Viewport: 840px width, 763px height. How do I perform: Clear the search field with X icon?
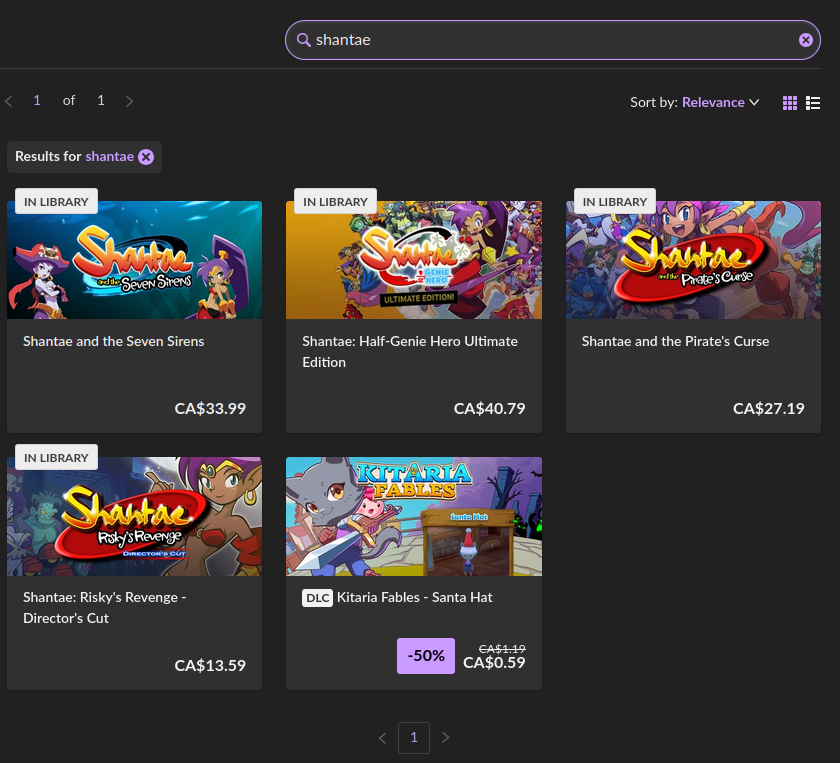click(805, 40)
